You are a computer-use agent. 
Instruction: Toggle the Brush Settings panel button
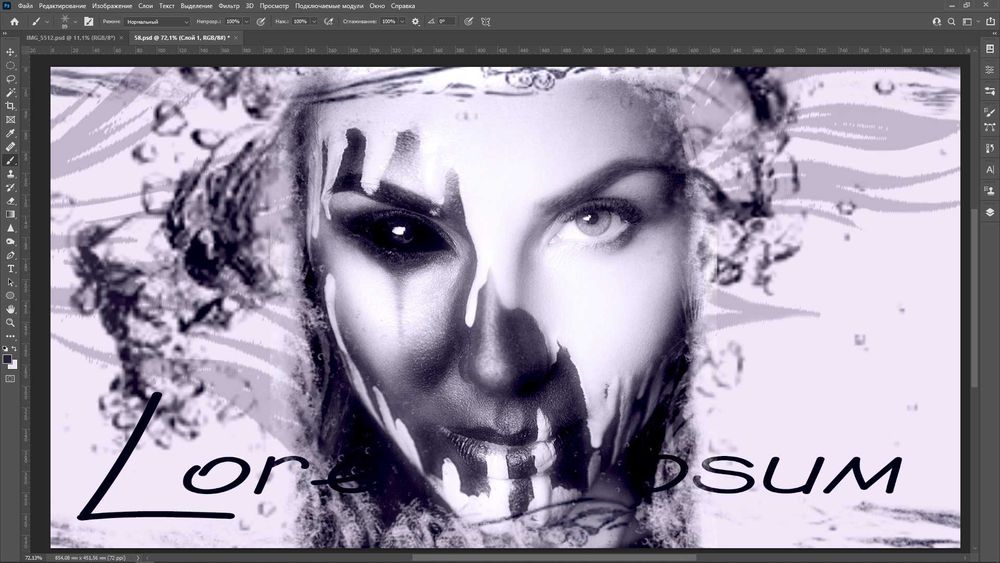[x=89, y=22]
